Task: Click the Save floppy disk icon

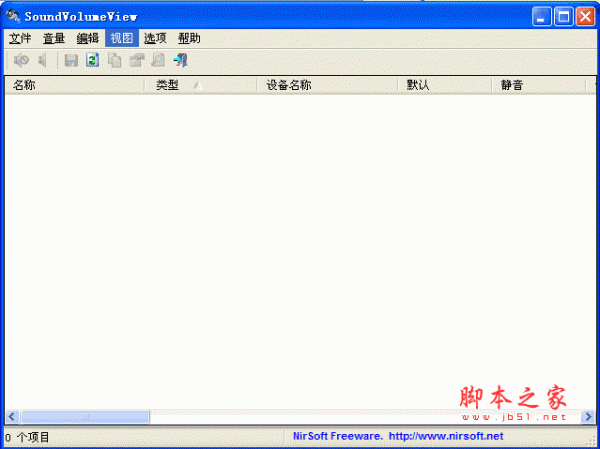Action: pyautogui.click(x=71, y=60)
